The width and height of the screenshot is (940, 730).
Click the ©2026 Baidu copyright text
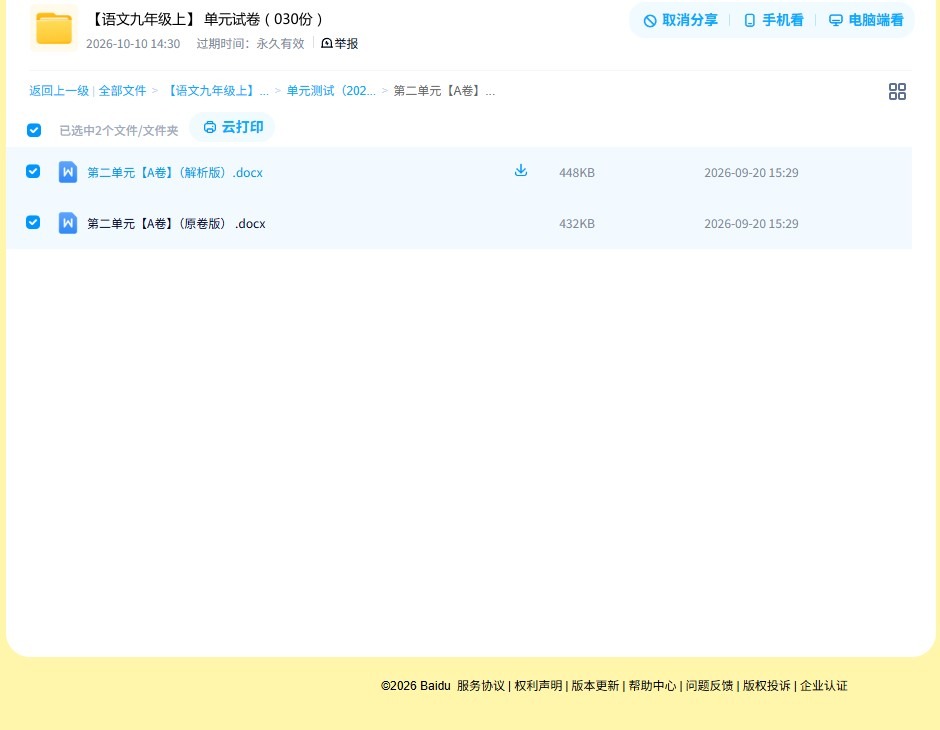(x=415, y=686)
